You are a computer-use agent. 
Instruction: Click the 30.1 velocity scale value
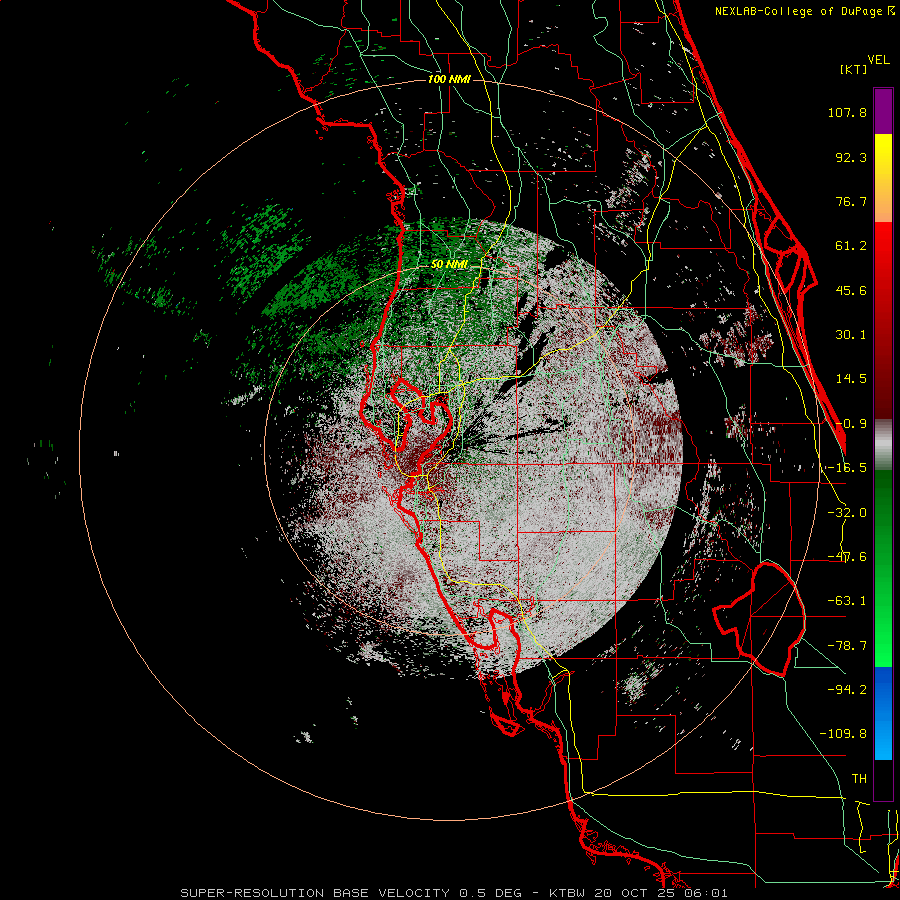851,335
